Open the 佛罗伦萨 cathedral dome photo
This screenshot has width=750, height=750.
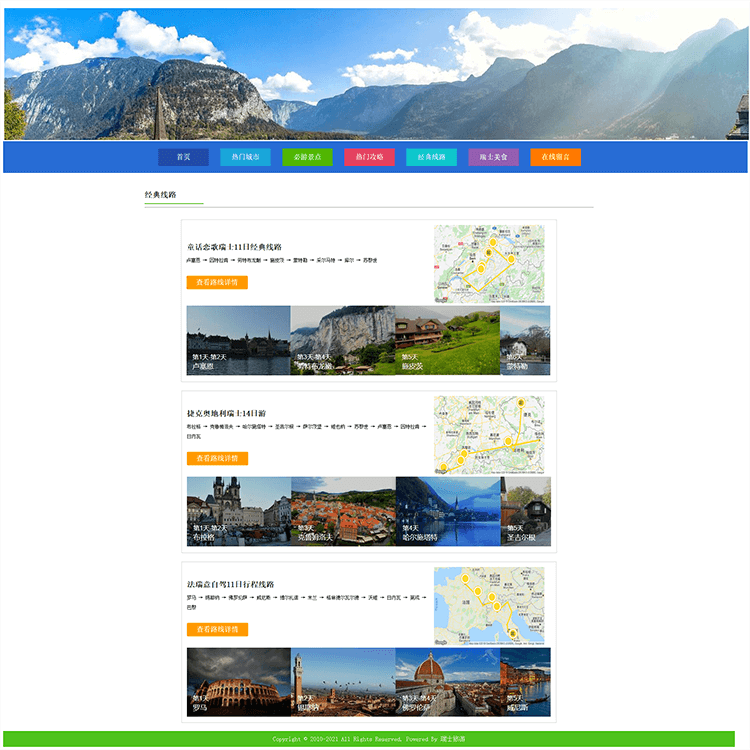pyautogui.click(x=448, y=682)
